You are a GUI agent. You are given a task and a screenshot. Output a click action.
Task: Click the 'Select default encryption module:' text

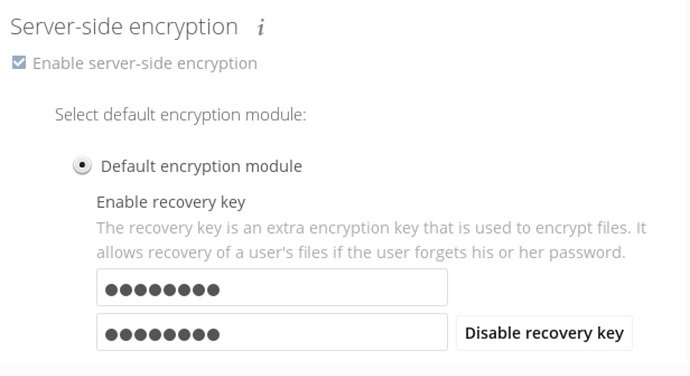click(x=180, y=115)
